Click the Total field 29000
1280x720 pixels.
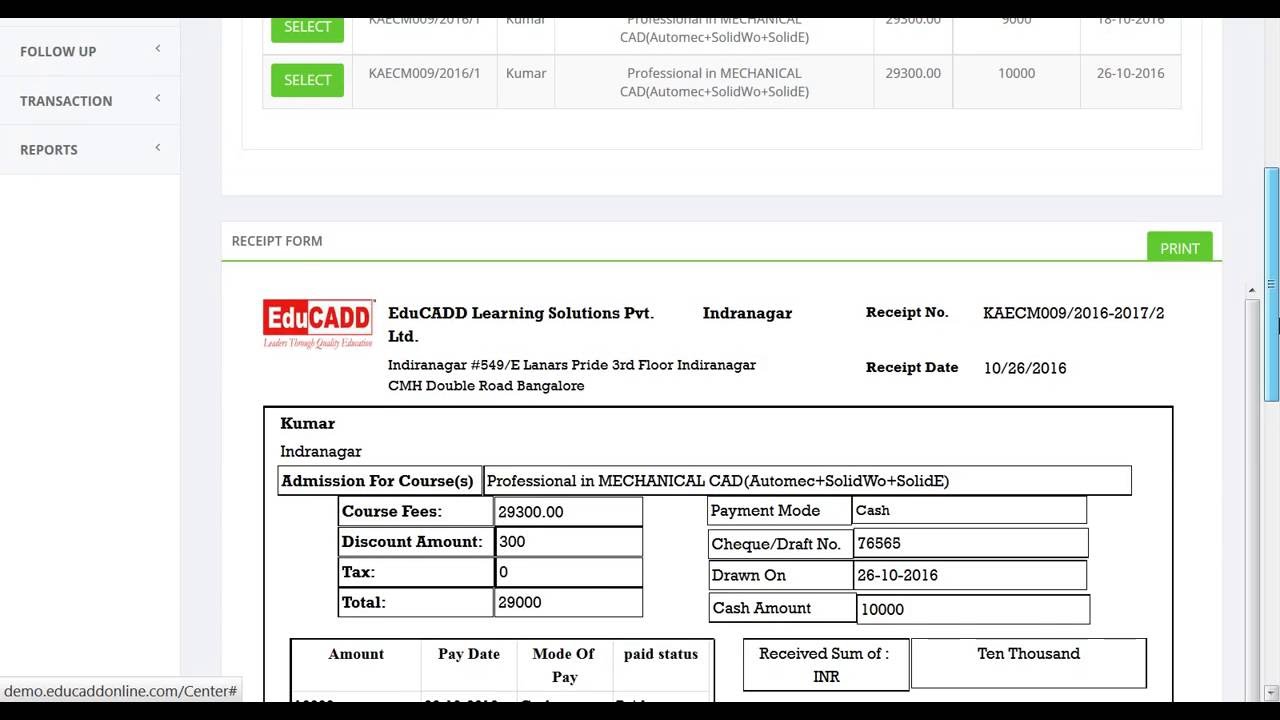(569, 602)
